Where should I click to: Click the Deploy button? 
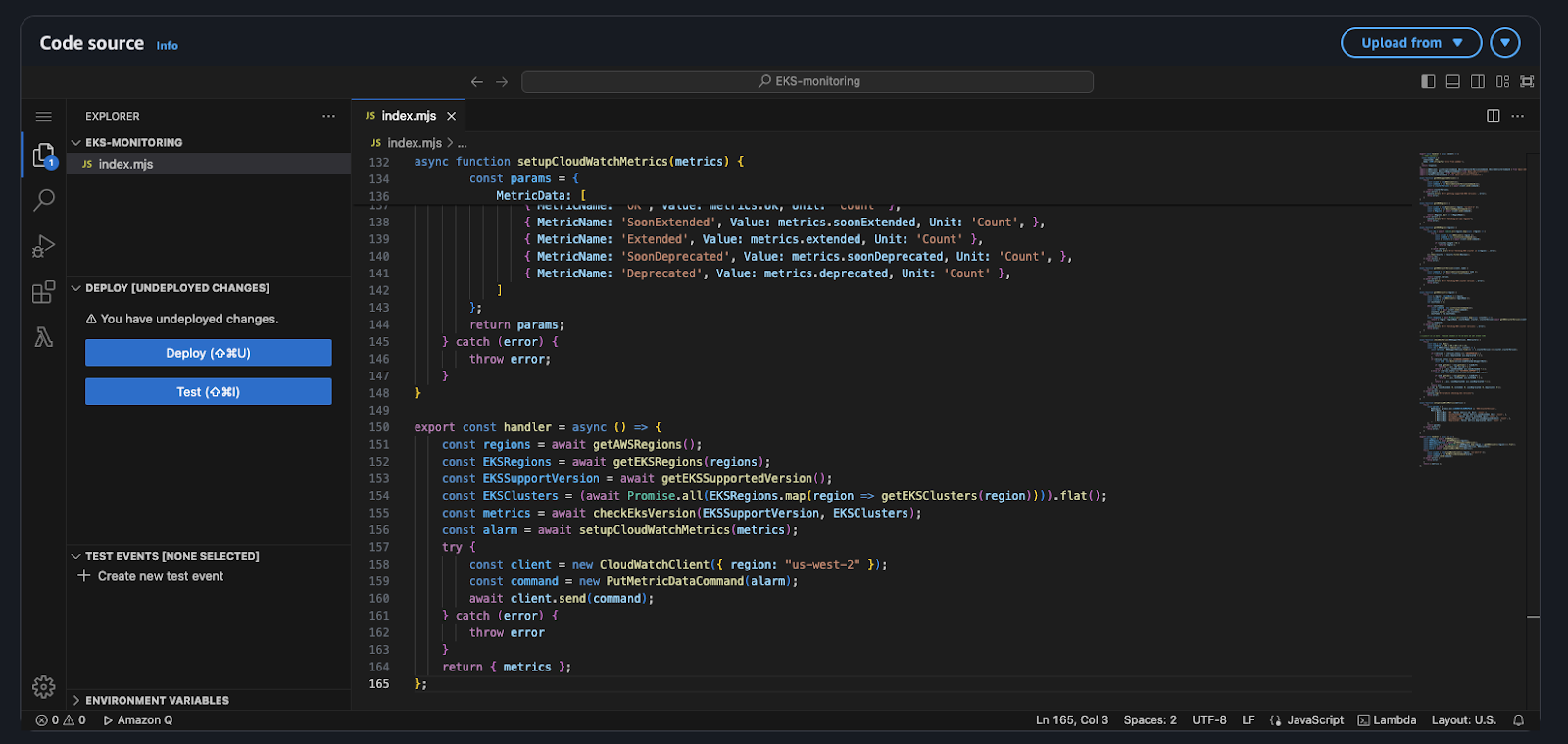(x=209, y=353)
